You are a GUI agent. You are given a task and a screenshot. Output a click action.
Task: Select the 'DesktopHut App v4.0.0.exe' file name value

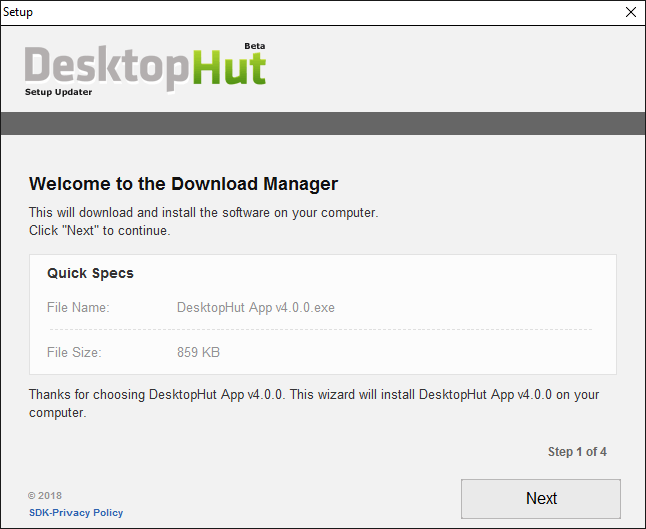(255, 307)
